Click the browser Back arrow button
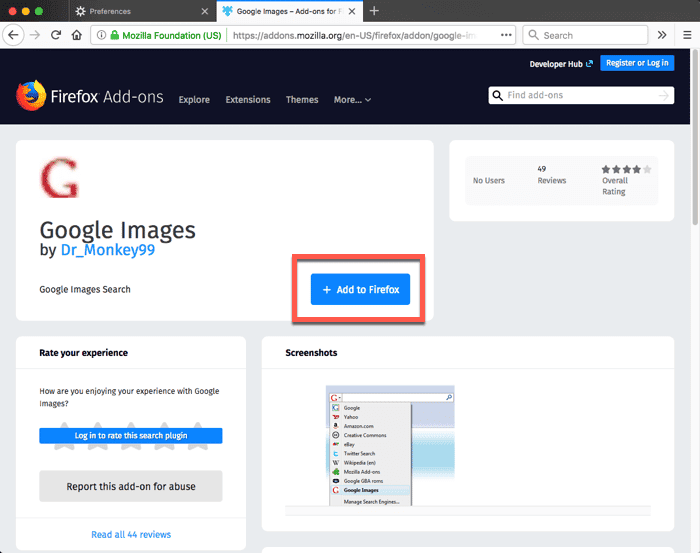 [13, 35]
